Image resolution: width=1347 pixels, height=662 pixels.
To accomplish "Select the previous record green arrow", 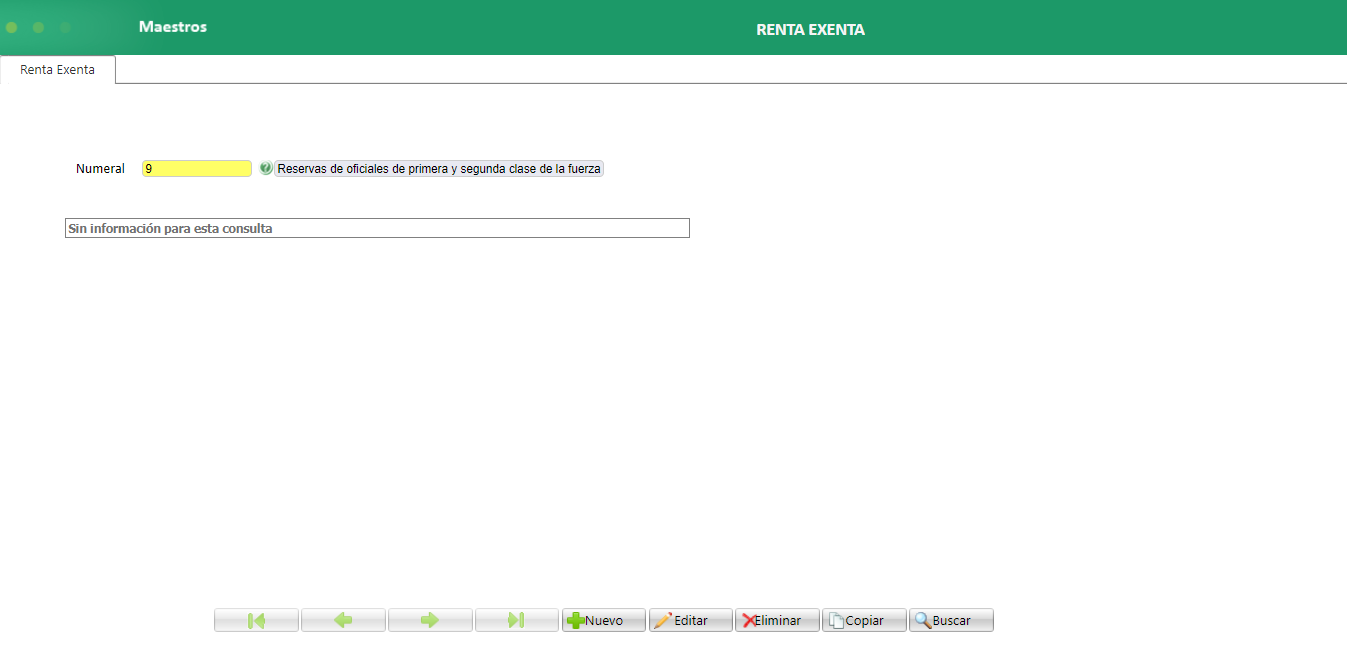I will coord(343,620).
